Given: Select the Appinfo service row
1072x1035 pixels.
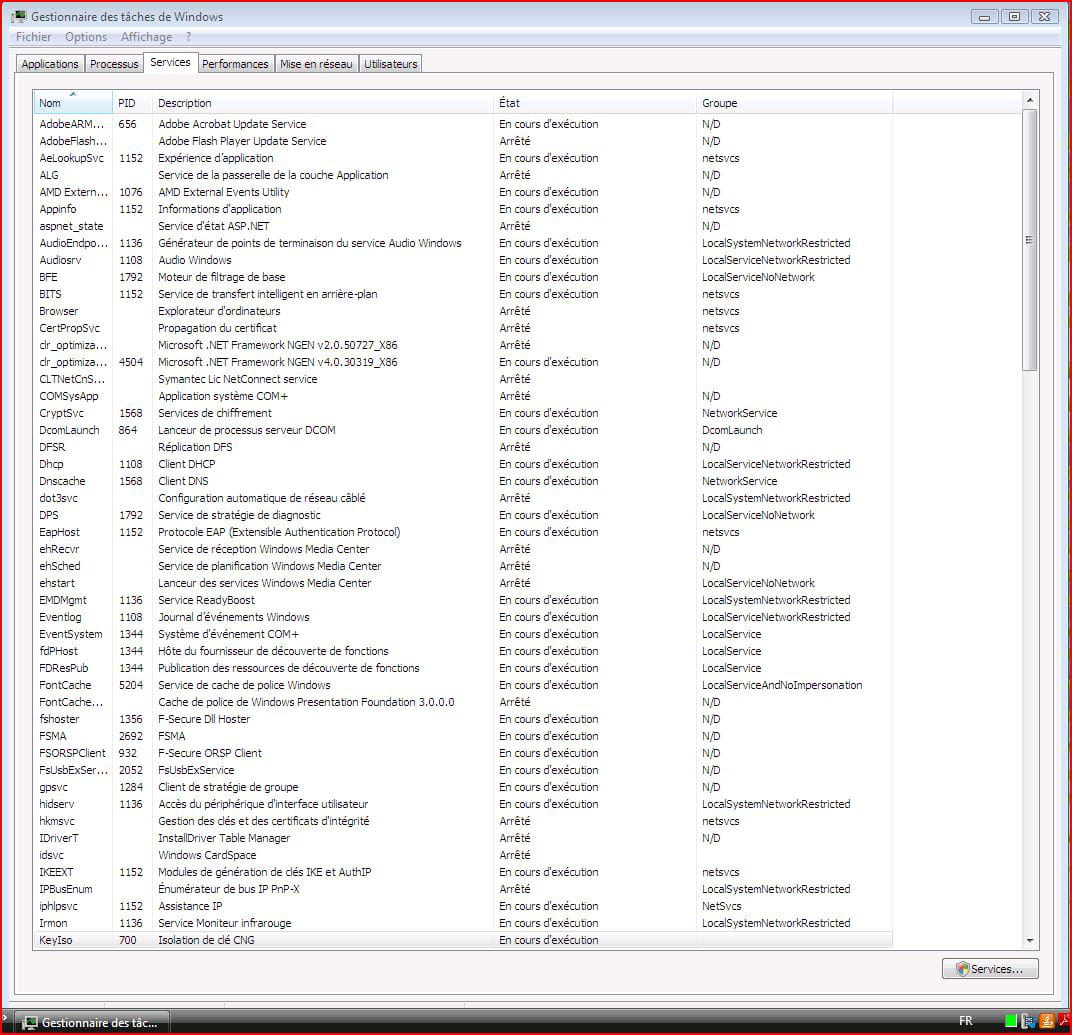Looking at the screenshot, I should tap(462, 209).
